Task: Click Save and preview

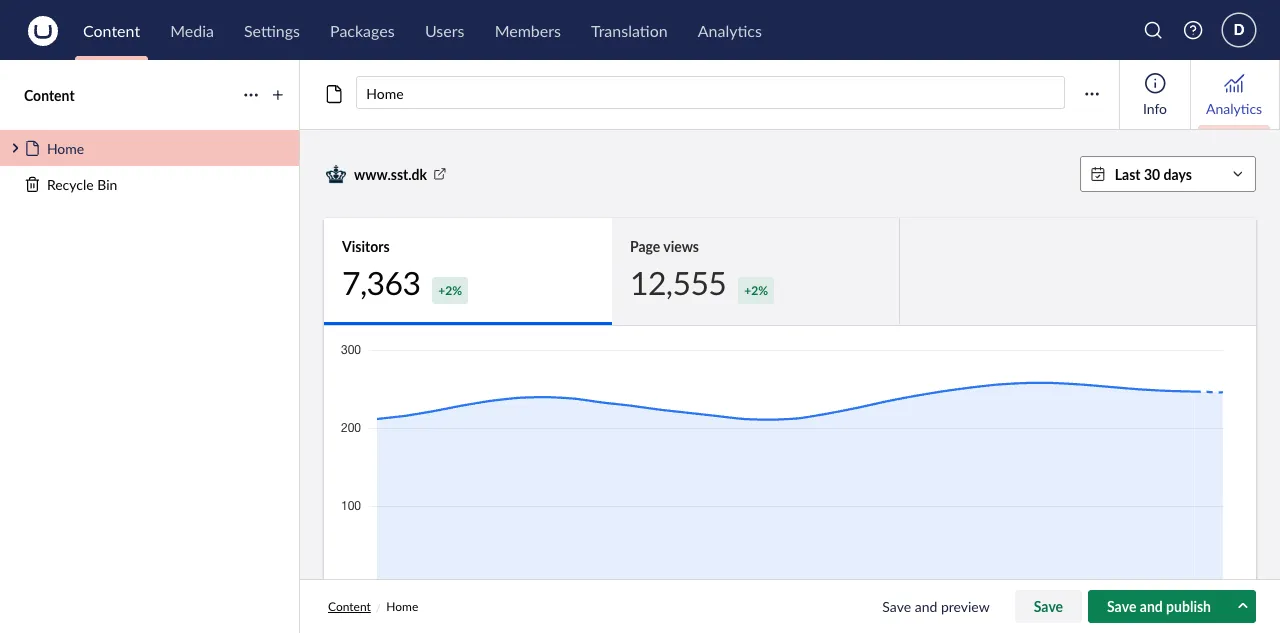Action: (936, 607)
